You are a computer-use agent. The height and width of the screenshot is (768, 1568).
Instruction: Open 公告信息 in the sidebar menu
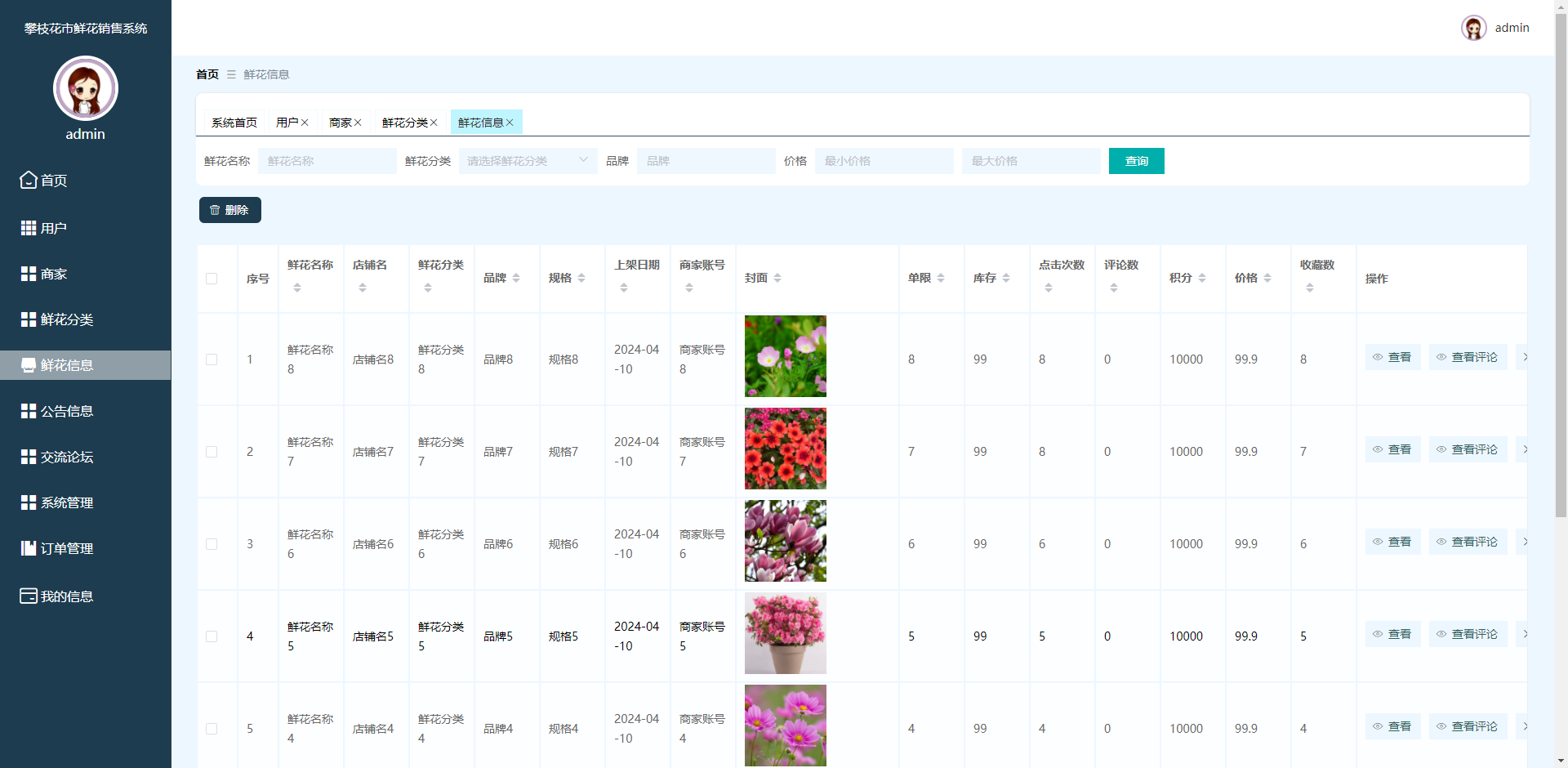(x=86, y=411)
